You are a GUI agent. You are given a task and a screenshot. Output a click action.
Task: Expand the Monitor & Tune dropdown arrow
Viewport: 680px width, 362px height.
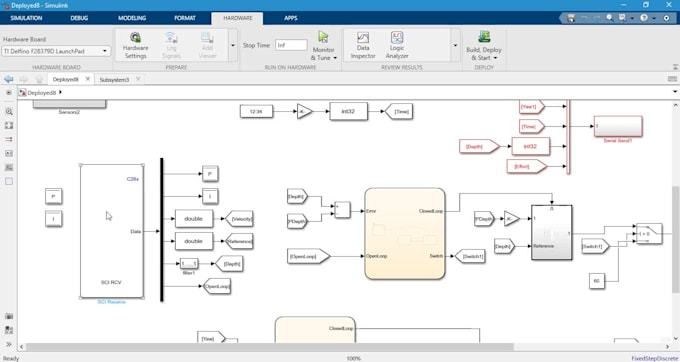click(x=335, y=58)
